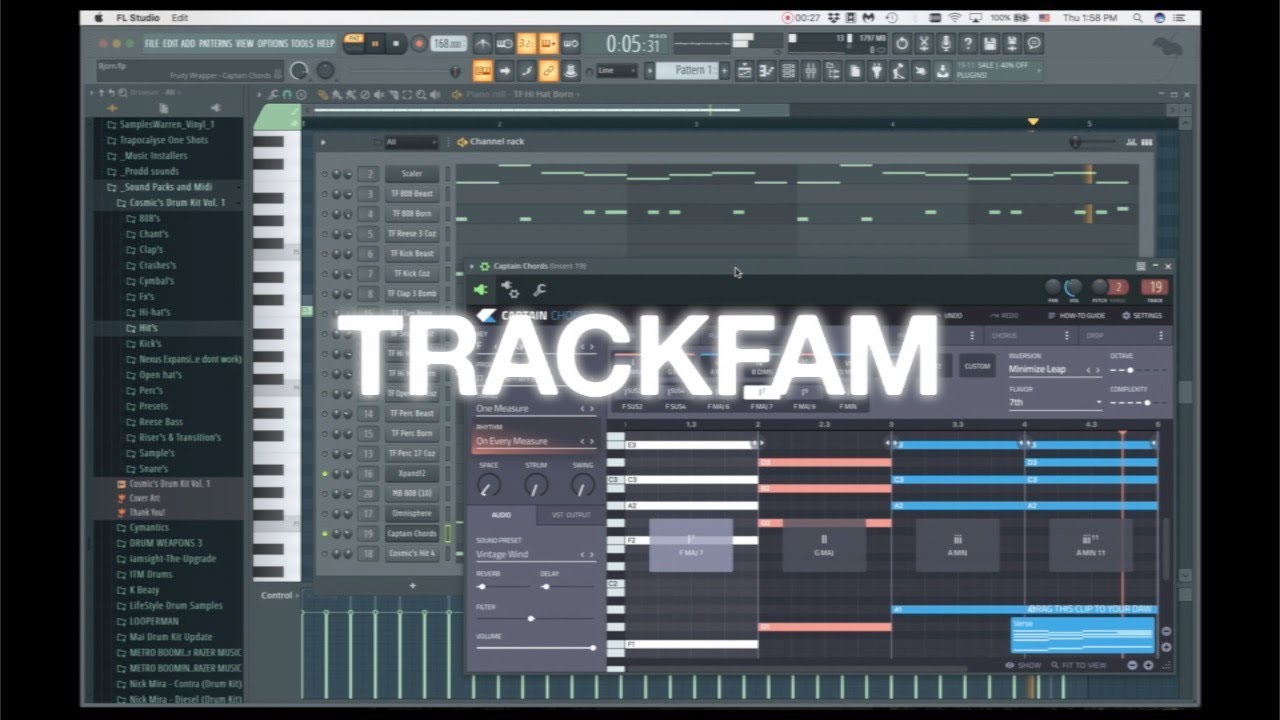Click the Save project icon
The height and width of the screenshot is (720, 1280).
[x=990, y=44]
